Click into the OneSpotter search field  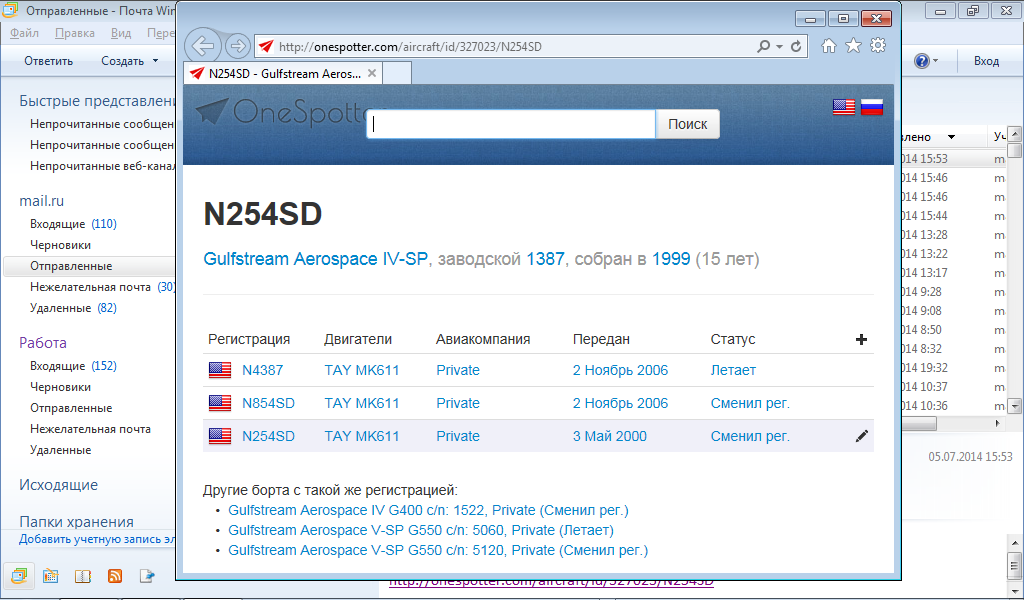coord(511,124)
